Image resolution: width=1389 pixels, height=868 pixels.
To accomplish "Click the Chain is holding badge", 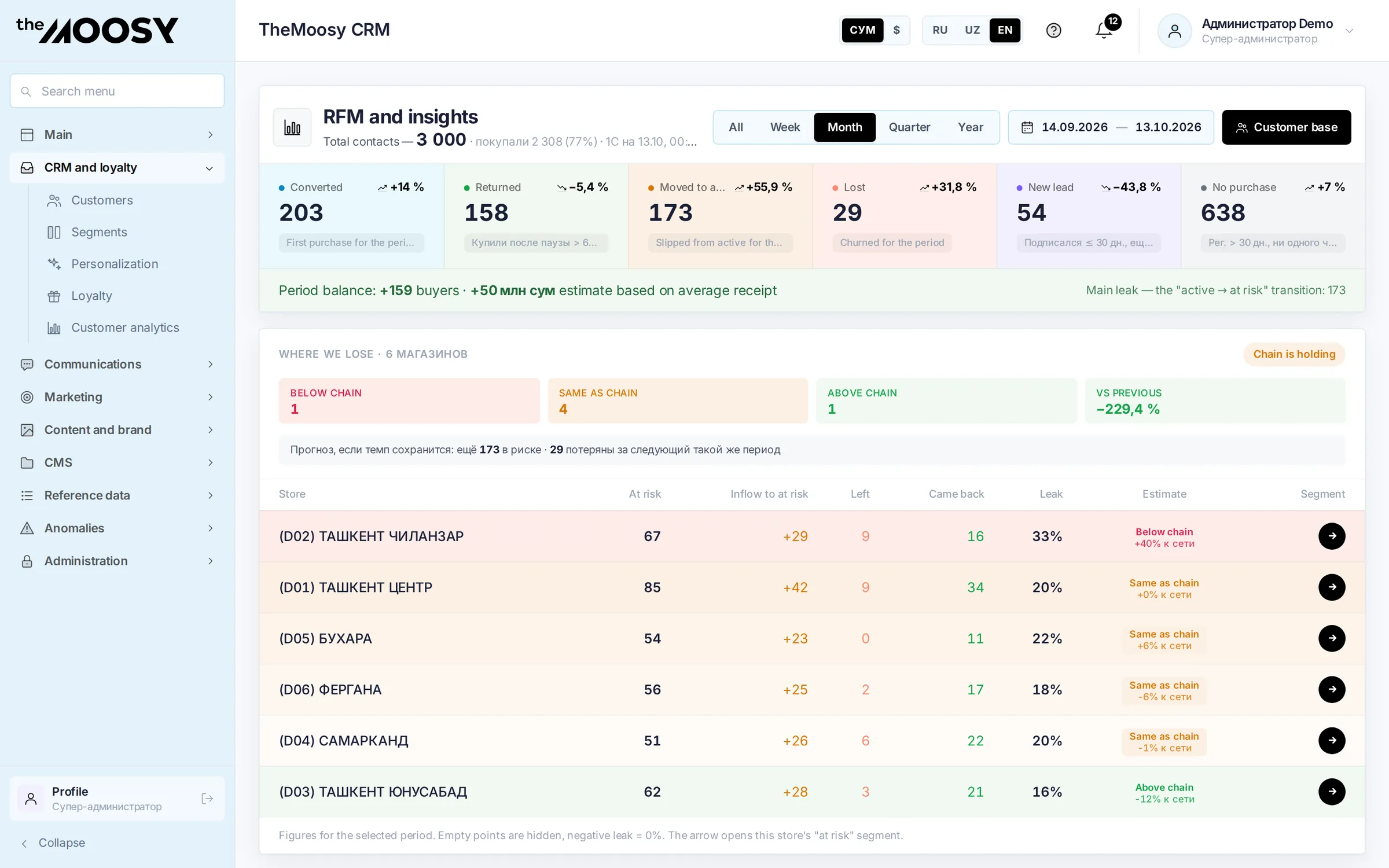I will (1294, 354).
